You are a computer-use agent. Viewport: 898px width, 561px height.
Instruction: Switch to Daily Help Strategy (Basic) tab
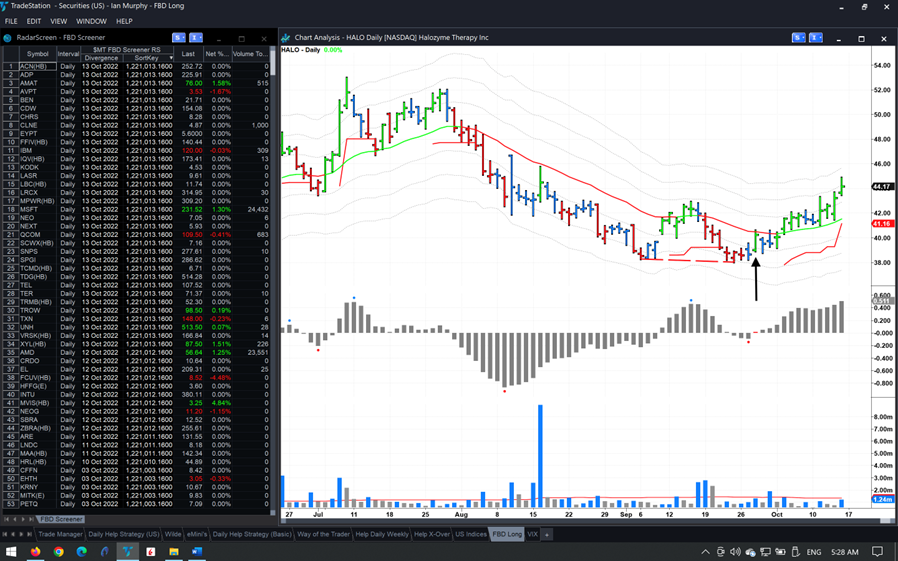coord(252,534)
